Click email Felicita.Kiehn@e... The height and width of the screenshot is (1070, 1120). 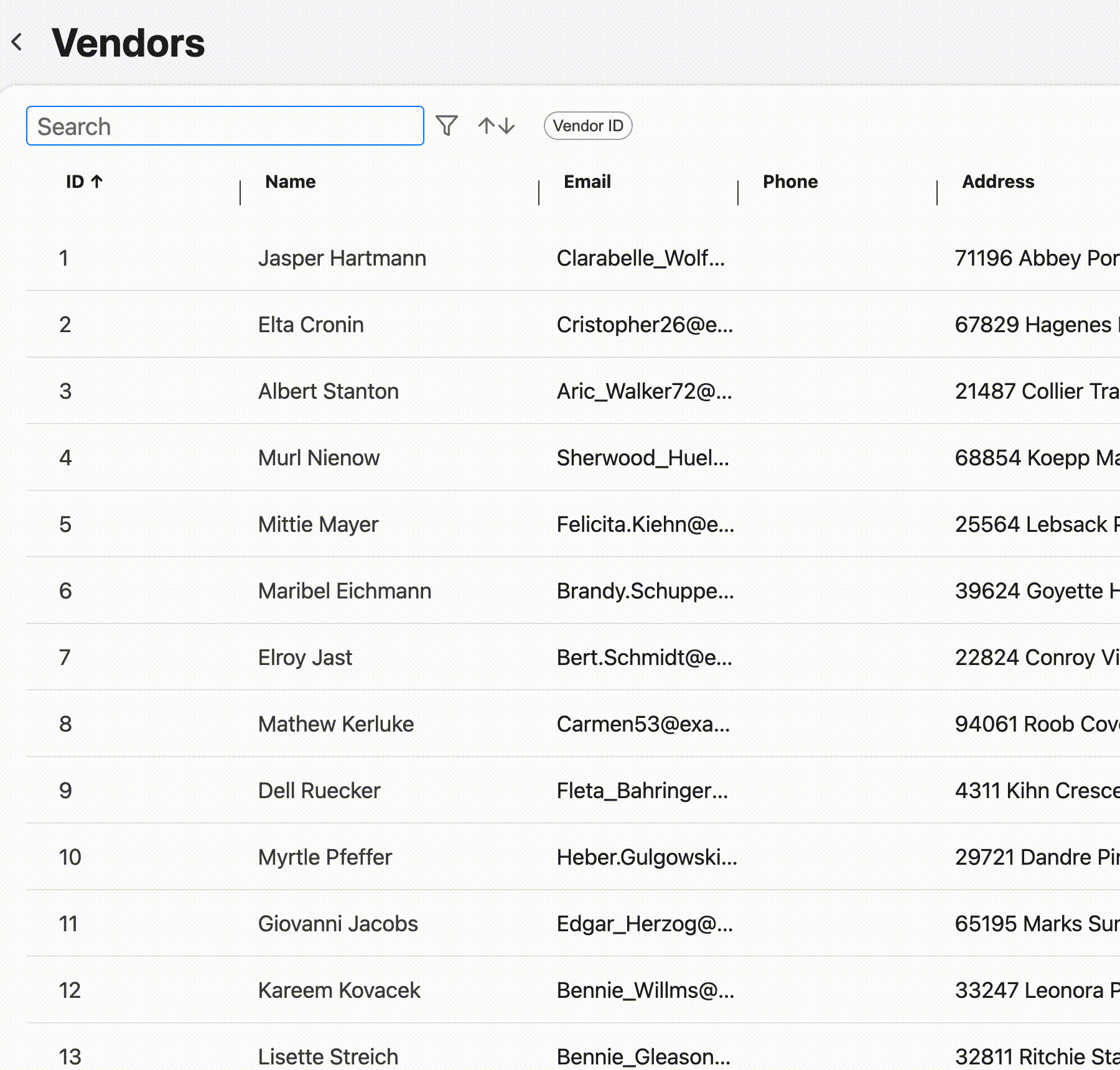(x=646, y=524)
